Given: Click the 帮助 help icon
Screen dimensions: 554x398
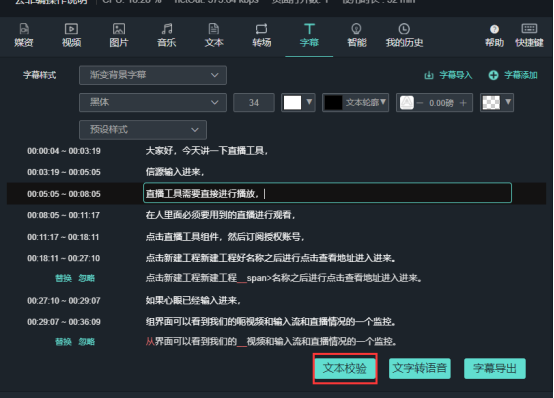Looking at the screenshot, I should [x=494, y=29].
